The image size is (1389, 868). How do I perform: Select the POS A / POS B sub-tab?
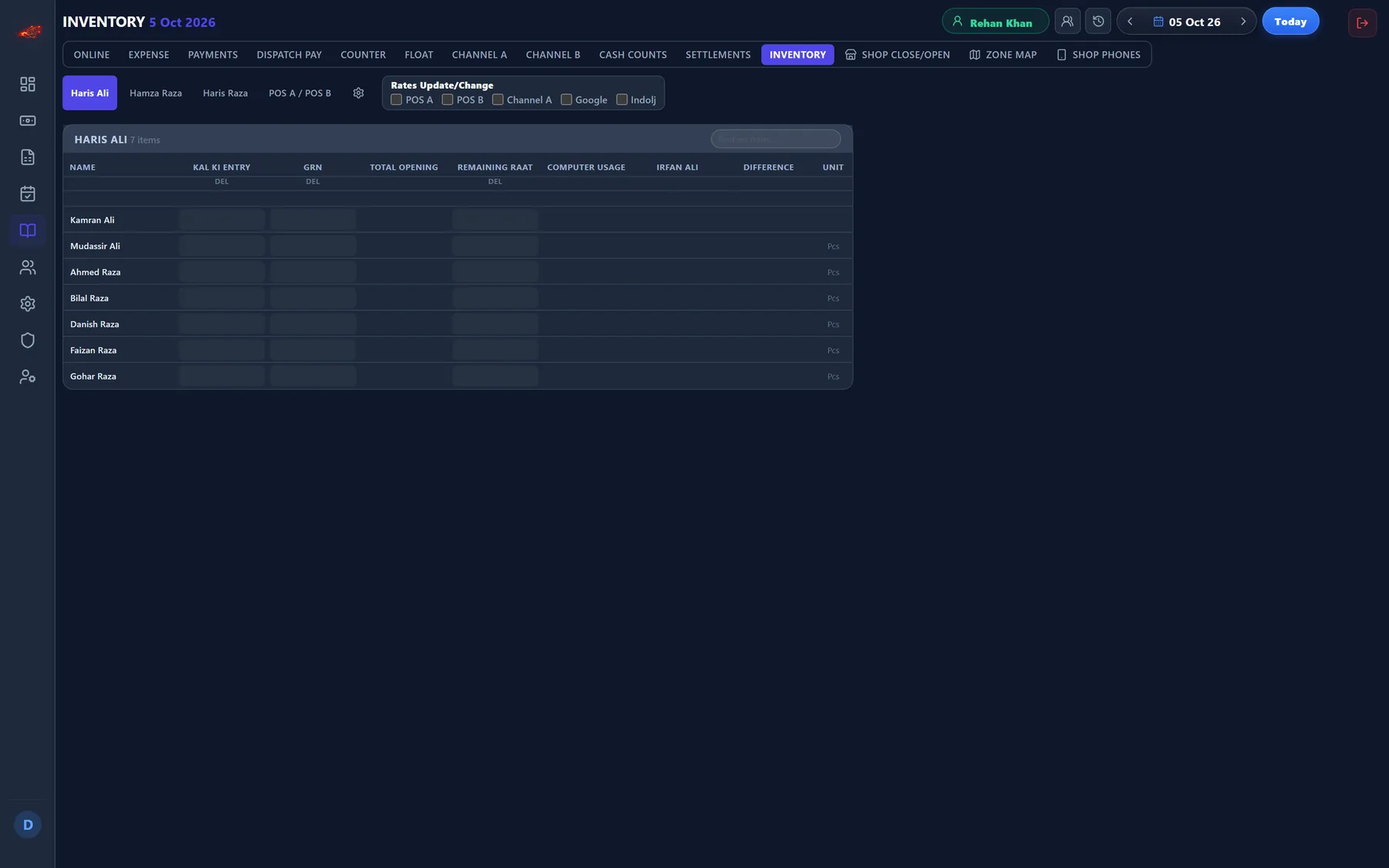300,93
